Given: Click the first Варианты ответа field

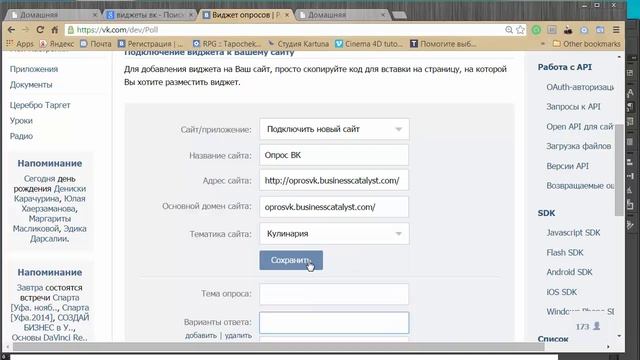Looking at the screenshot, I should [x=334, y=323].
